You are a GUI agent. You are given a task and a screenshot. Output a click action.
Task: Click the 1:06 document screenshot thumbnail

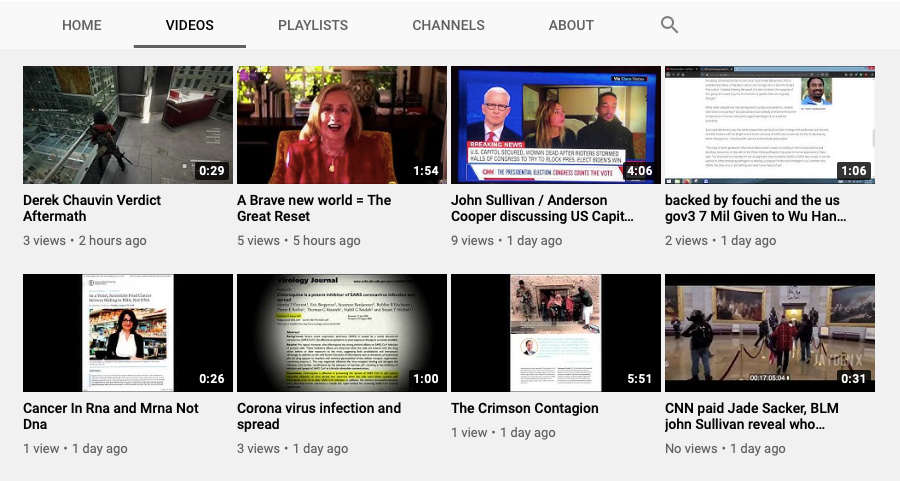pyautogui.click(x=770, y=125)
